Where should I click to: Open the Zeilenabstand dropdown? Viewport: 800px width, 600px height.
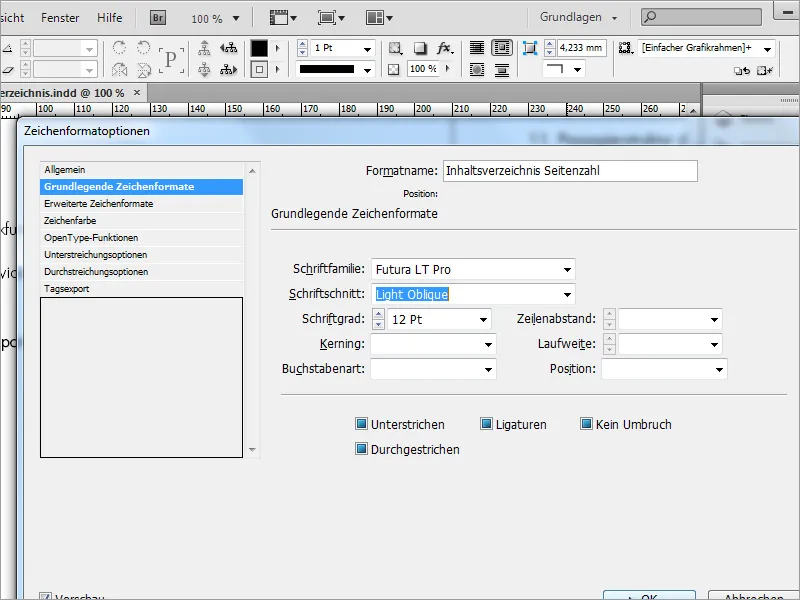pyautogui.click(x=714, y=320)
